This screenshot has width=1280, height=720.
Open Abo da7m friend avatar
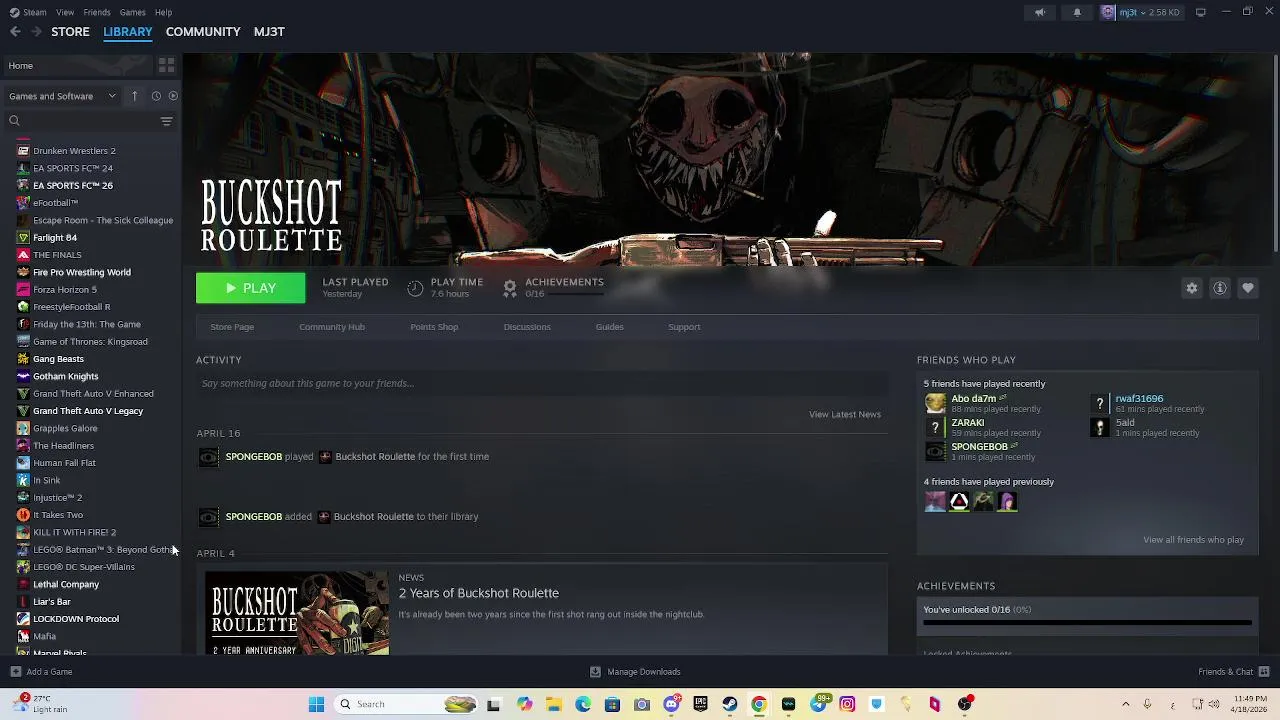click(x=935, y=403)
